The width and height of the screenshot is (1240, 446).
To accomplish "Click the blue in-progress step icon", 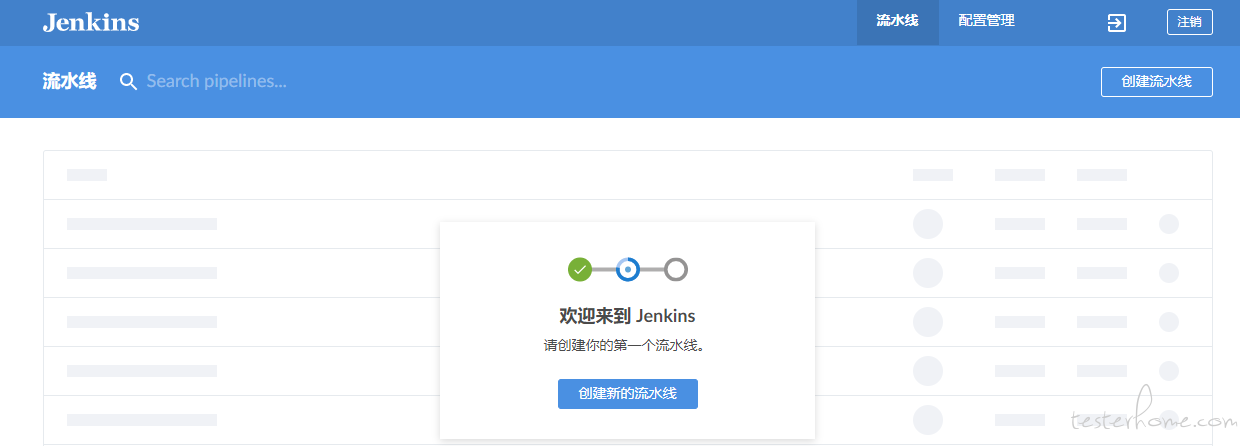I will 628,269.
